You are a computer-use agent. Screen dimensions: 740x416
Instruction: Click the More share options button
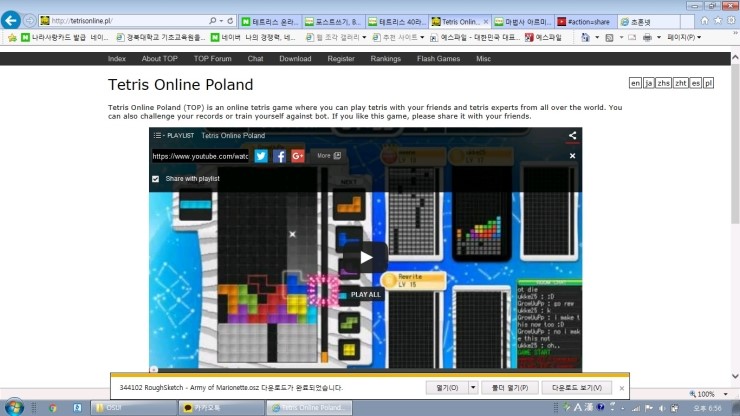[x=329, y=155]
